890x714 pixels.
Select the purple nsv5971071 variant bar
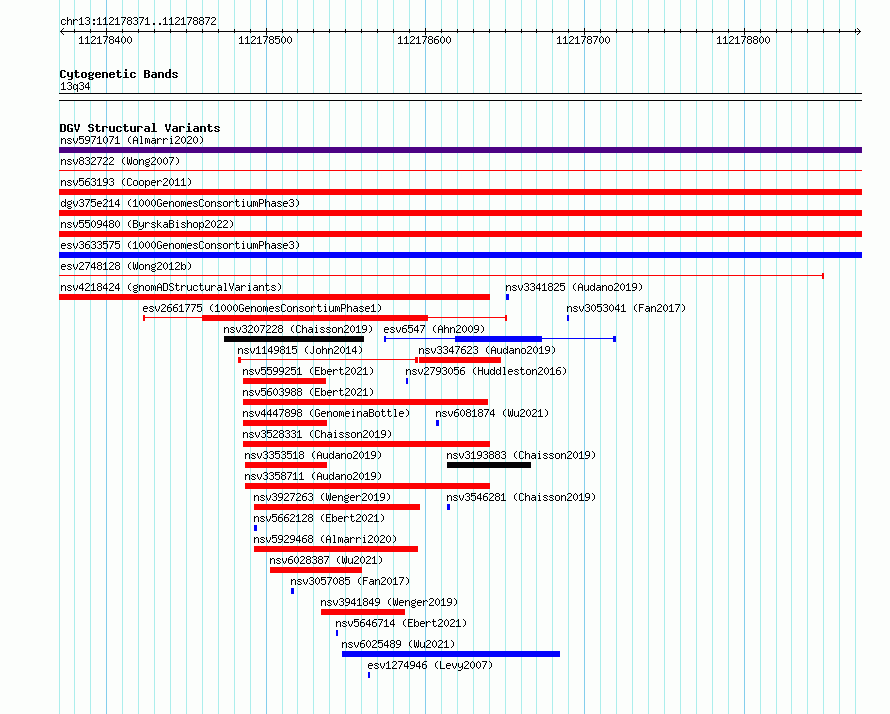[460, 150]
